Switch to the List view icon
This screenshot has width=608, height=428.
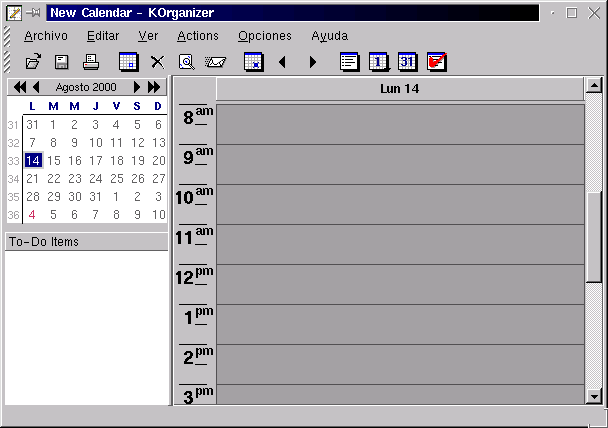pyautogui.click(x=349, y=62)
